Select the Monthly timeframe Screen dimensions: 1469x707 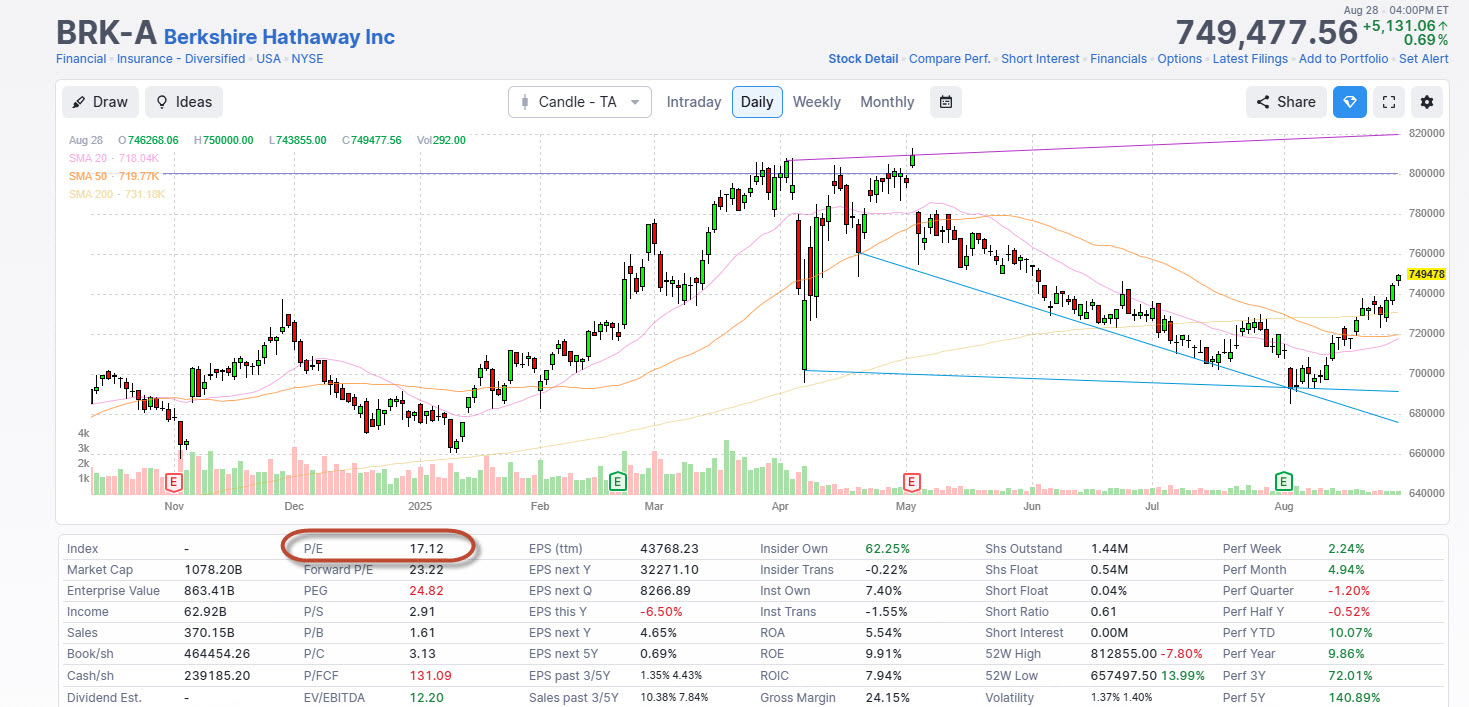coord(887,102)
